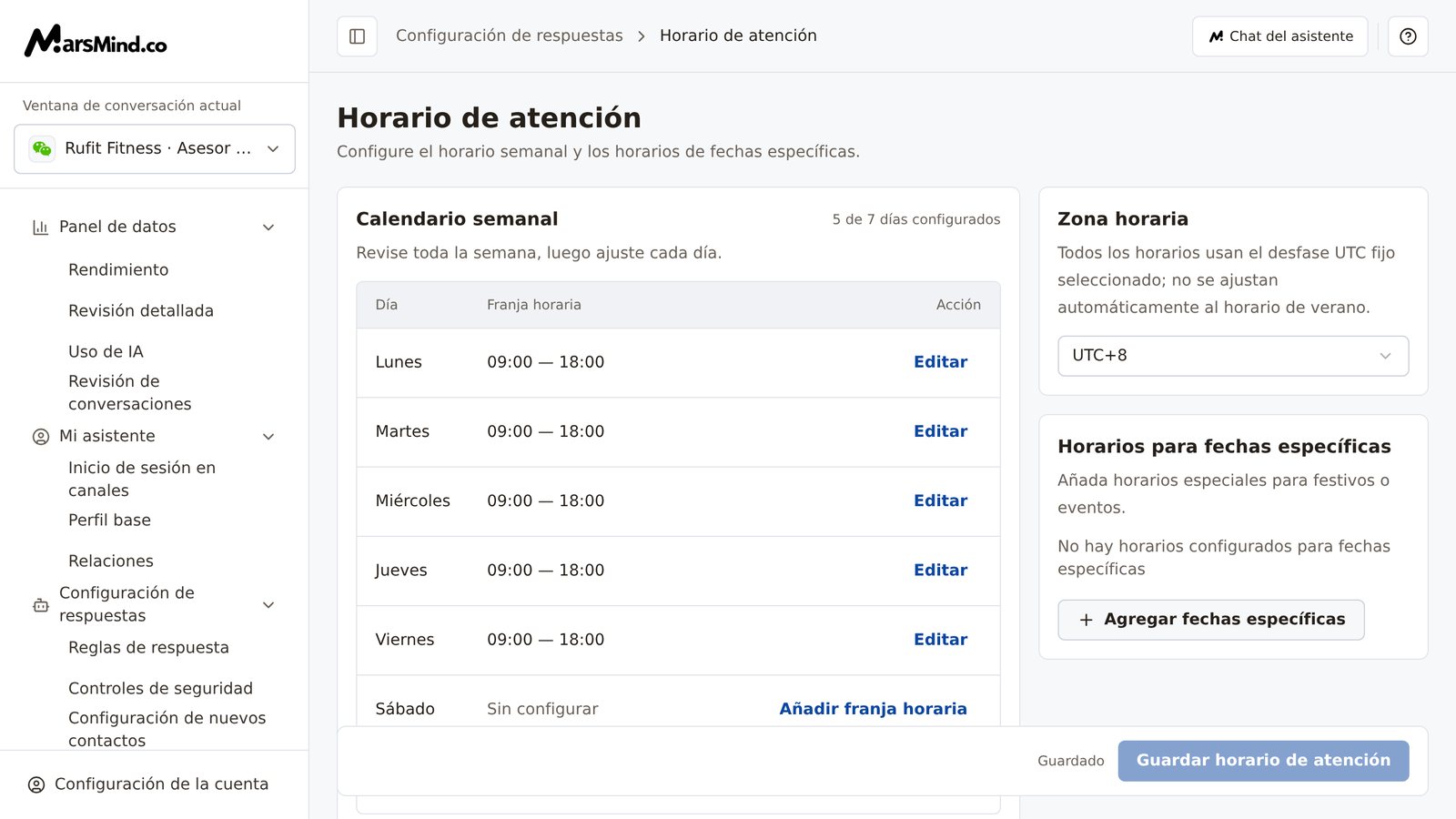Click the Horario de atención breadcrumb text
Viewport: 1456px width, 819px height.
pyautogui.click(x=738, y=35)
